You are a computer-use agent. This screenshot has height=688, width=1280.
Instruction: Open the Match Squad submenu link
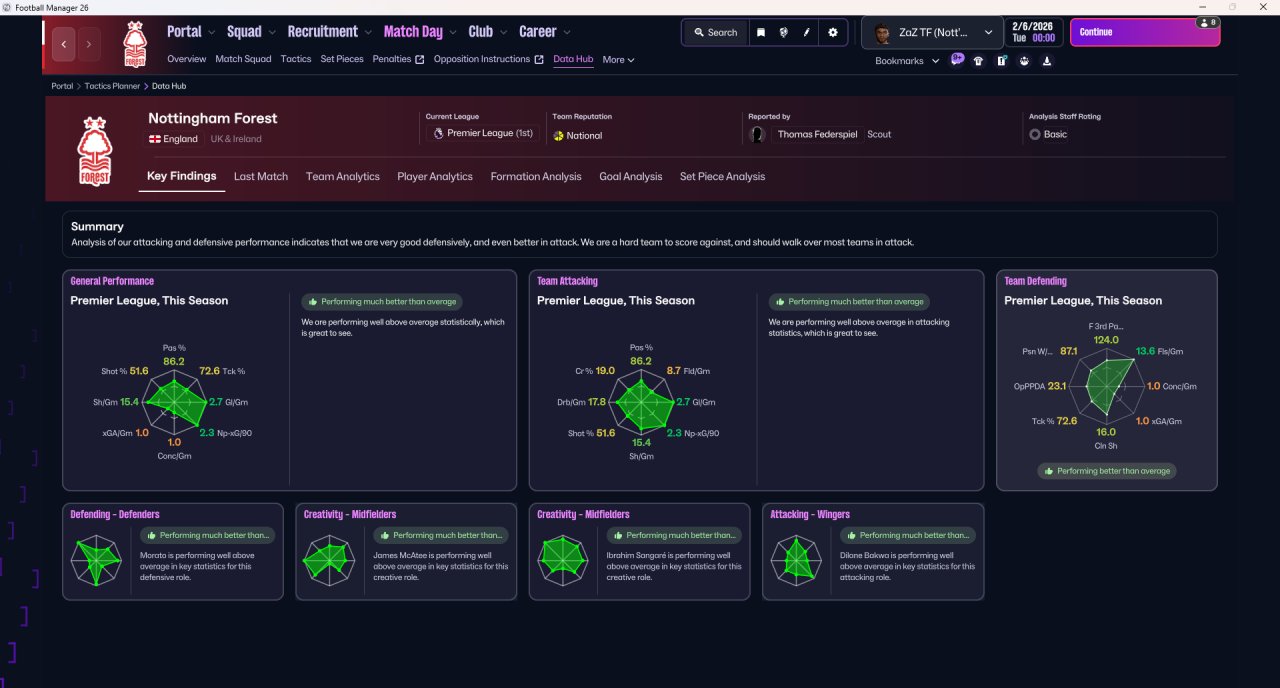243,59
